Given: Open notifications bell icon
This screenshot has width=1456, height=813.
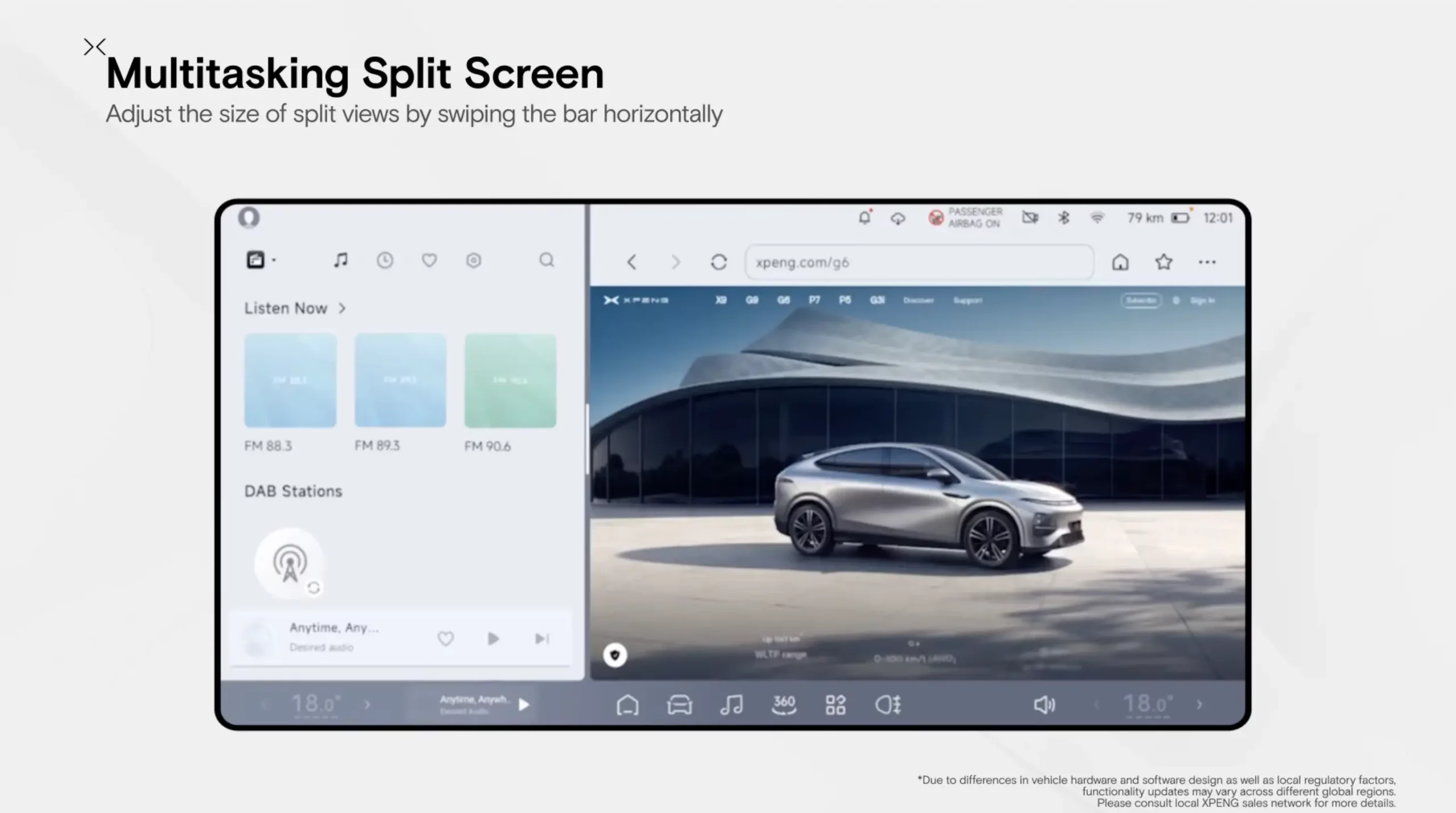Looking at the screenshot, I should click(x=864, y=218).
